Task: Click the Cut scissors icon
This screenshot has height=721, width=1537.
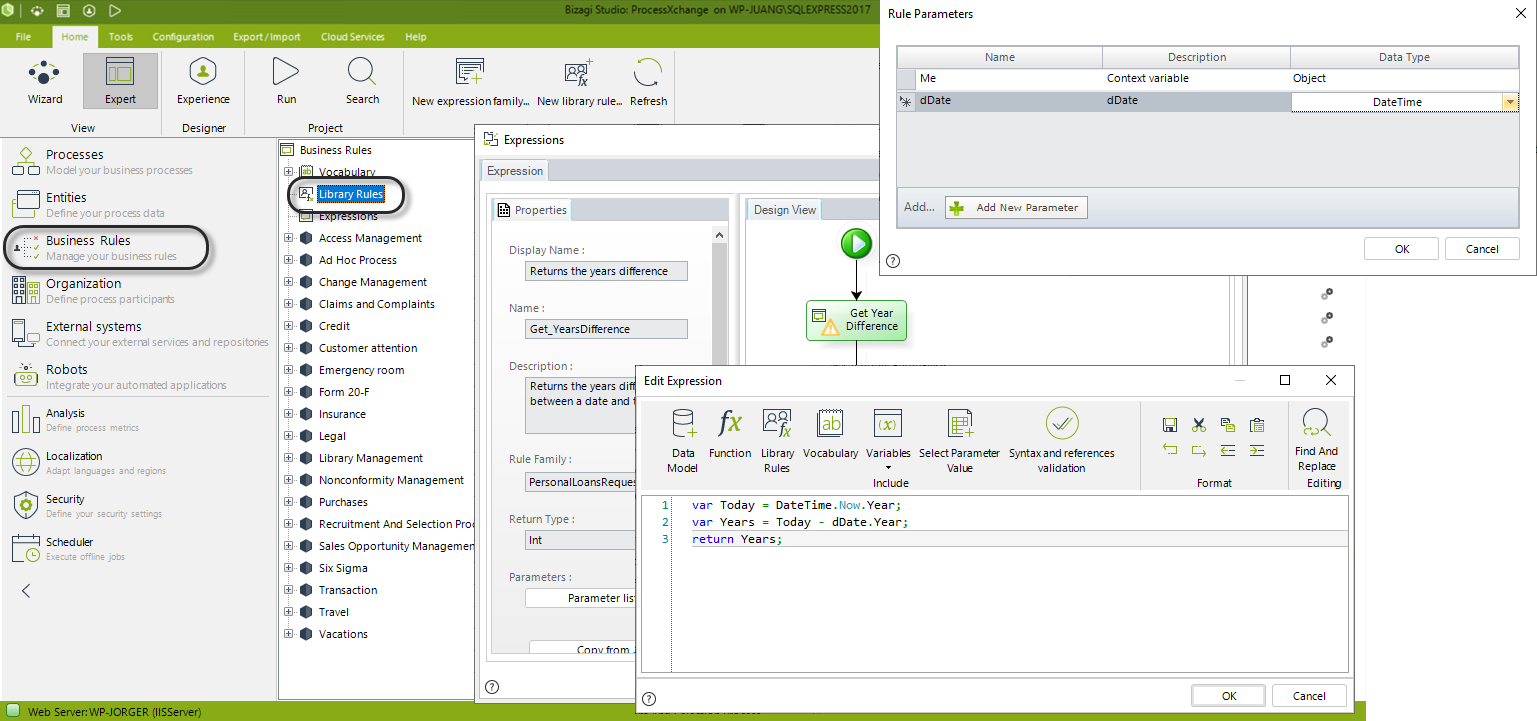Action: point(1199,425)
